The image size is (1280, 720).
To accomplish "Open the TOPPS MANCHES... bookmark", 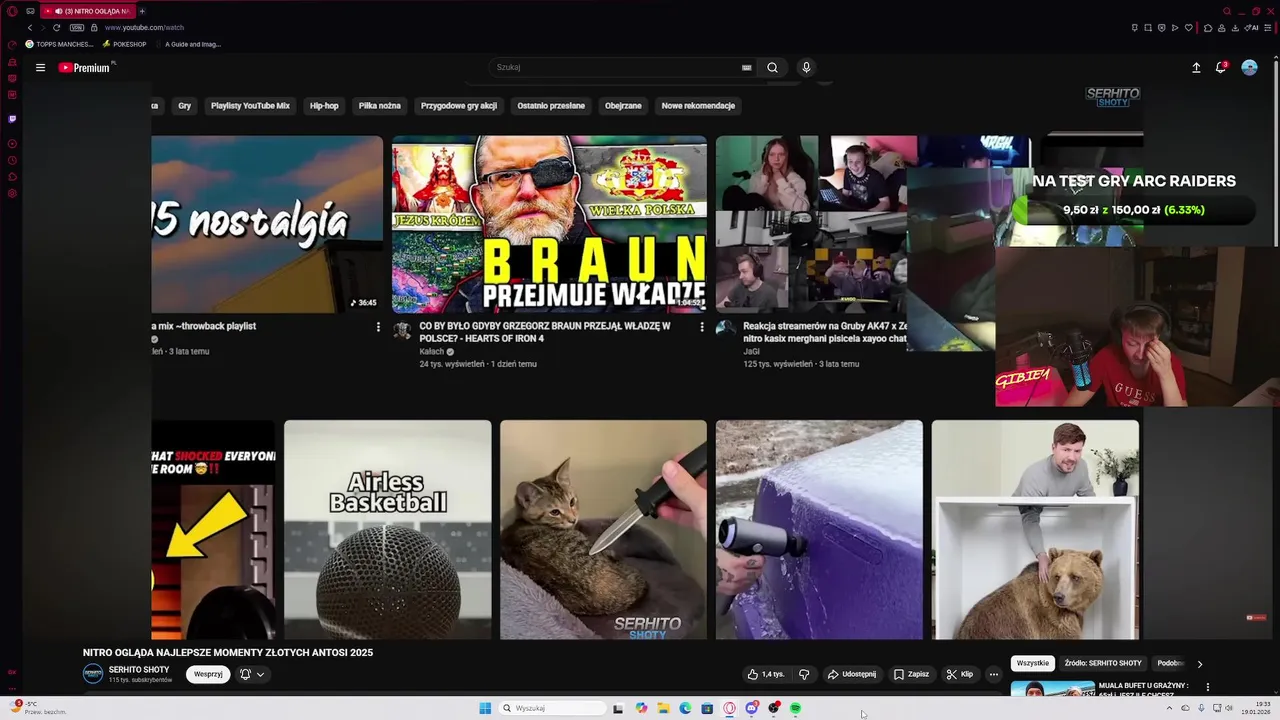I will click(x=59, y=44).
